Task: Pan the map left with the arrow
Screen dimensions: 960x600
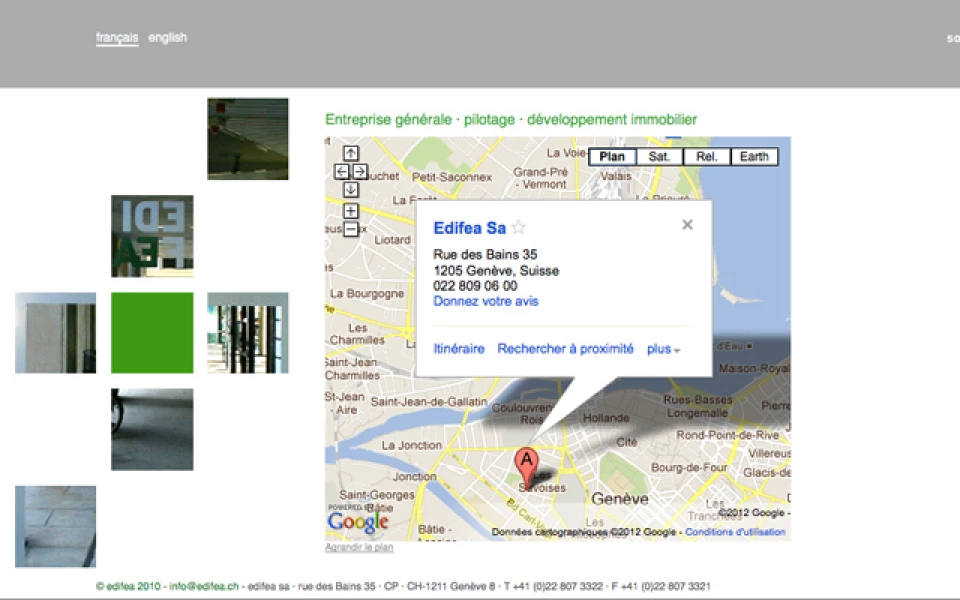Action: coord(342,171)
